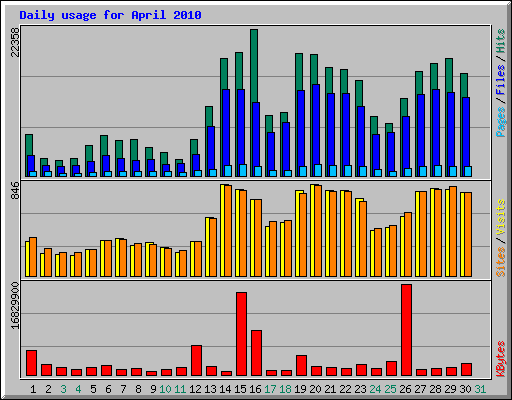This screenshot has width=512, height=400.
Task: Click the red KBytes bar for day 26
Action: [x=406, y=330]
